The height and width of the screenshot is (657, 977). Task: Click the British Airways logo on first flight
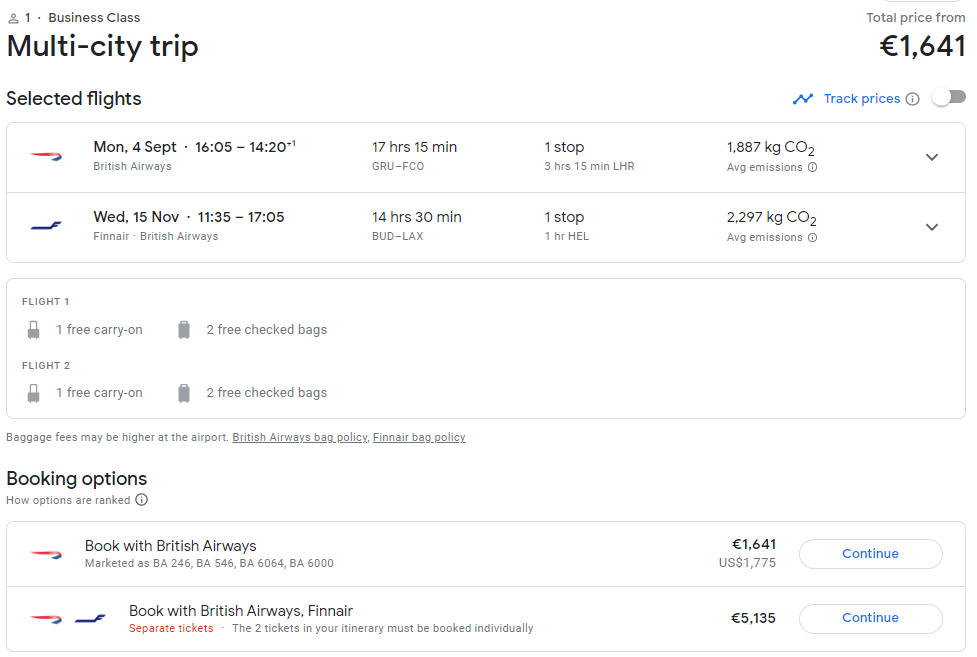pyautogui.click(x=47, y=156)
